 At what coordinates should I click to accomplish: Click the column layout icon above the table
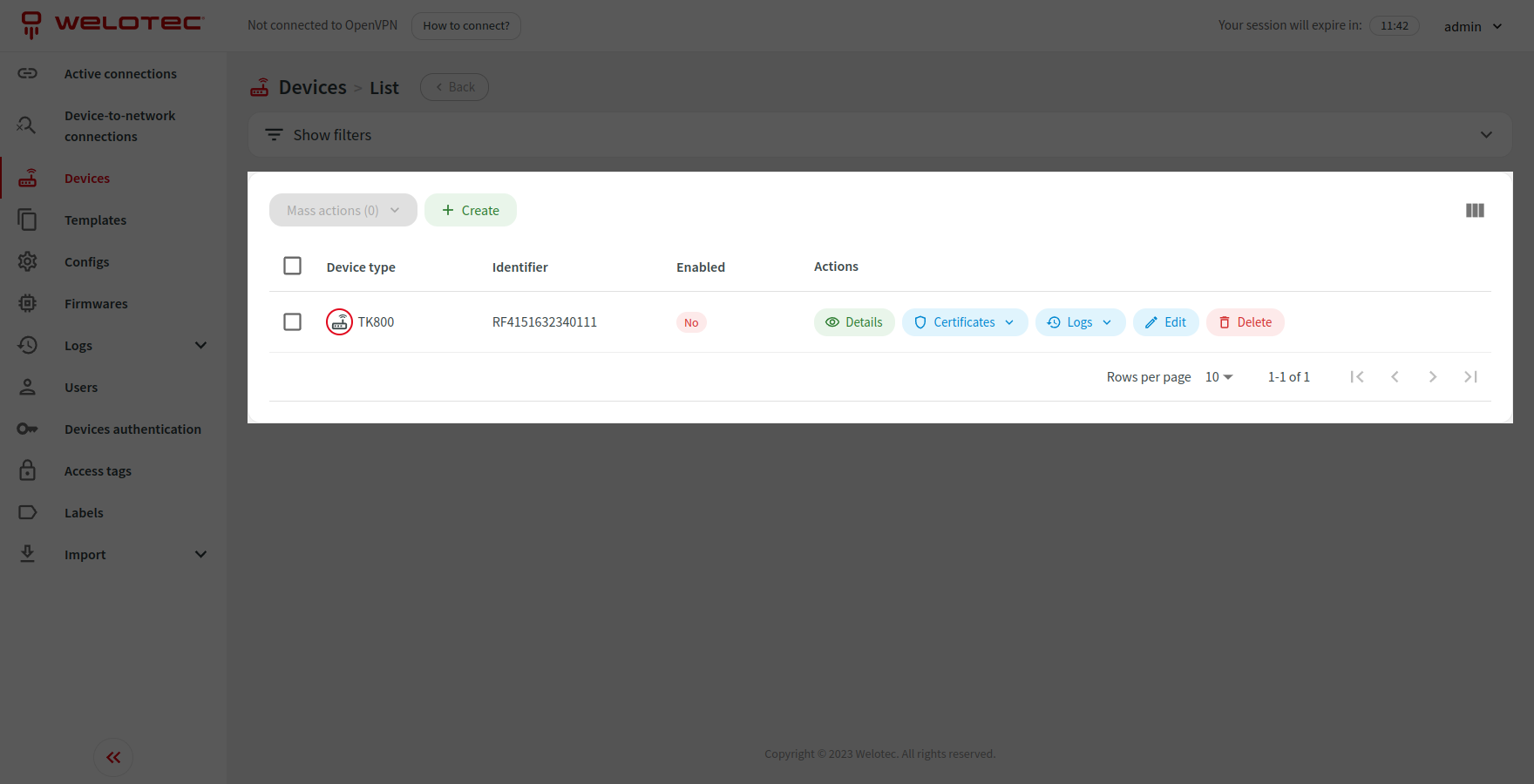[x=1475, y=210]
